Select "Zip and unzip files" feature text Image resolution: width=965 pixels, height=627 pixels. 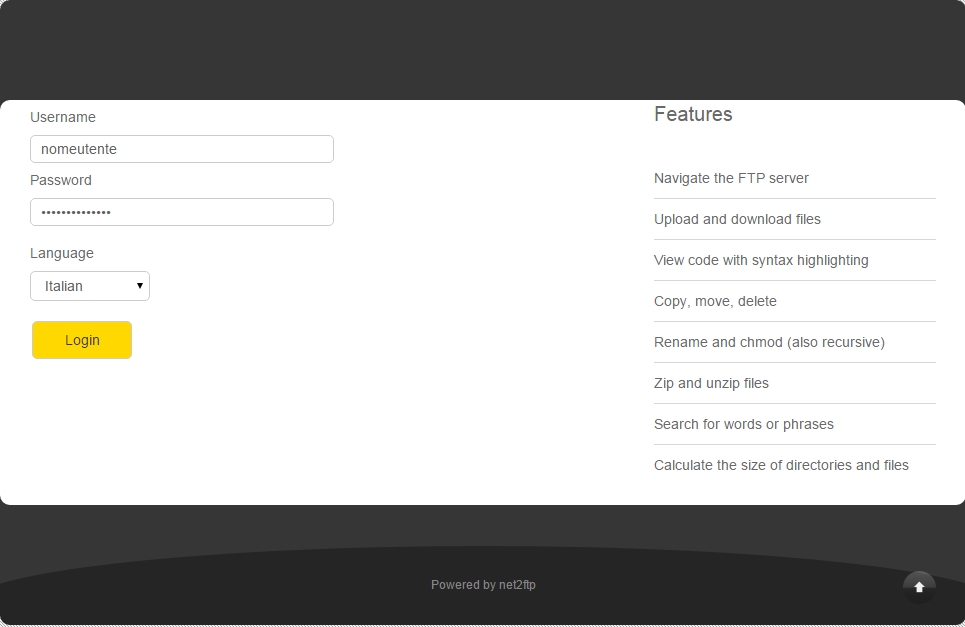711,383
